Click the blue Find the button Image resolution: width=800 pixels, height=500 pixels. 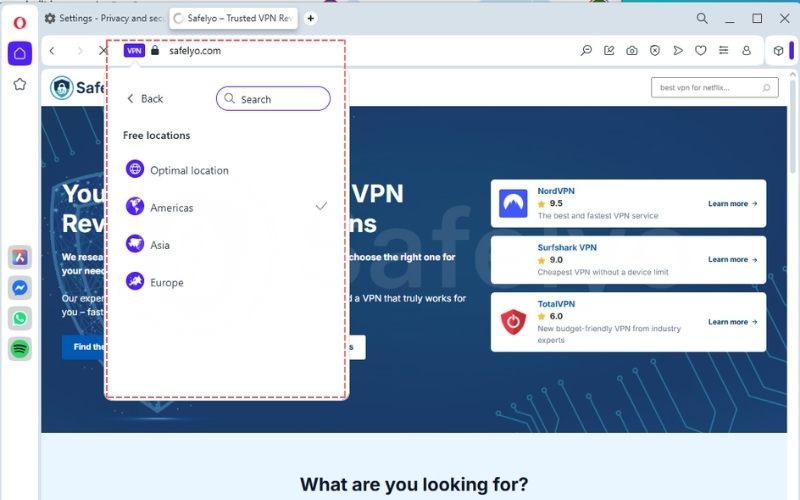click(84, 347)
